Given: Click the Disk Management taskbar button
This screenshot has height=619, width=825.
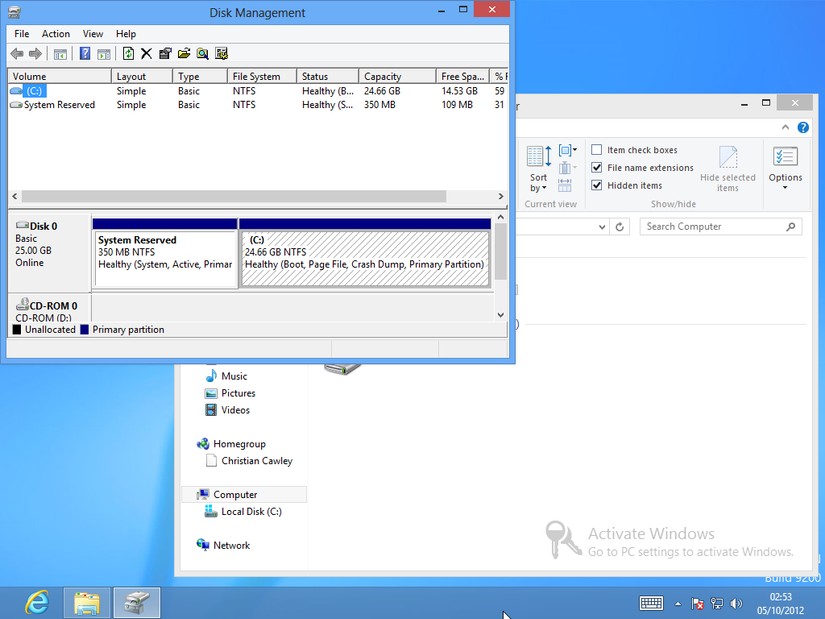Looking at the screenshot, I should 137,603.
